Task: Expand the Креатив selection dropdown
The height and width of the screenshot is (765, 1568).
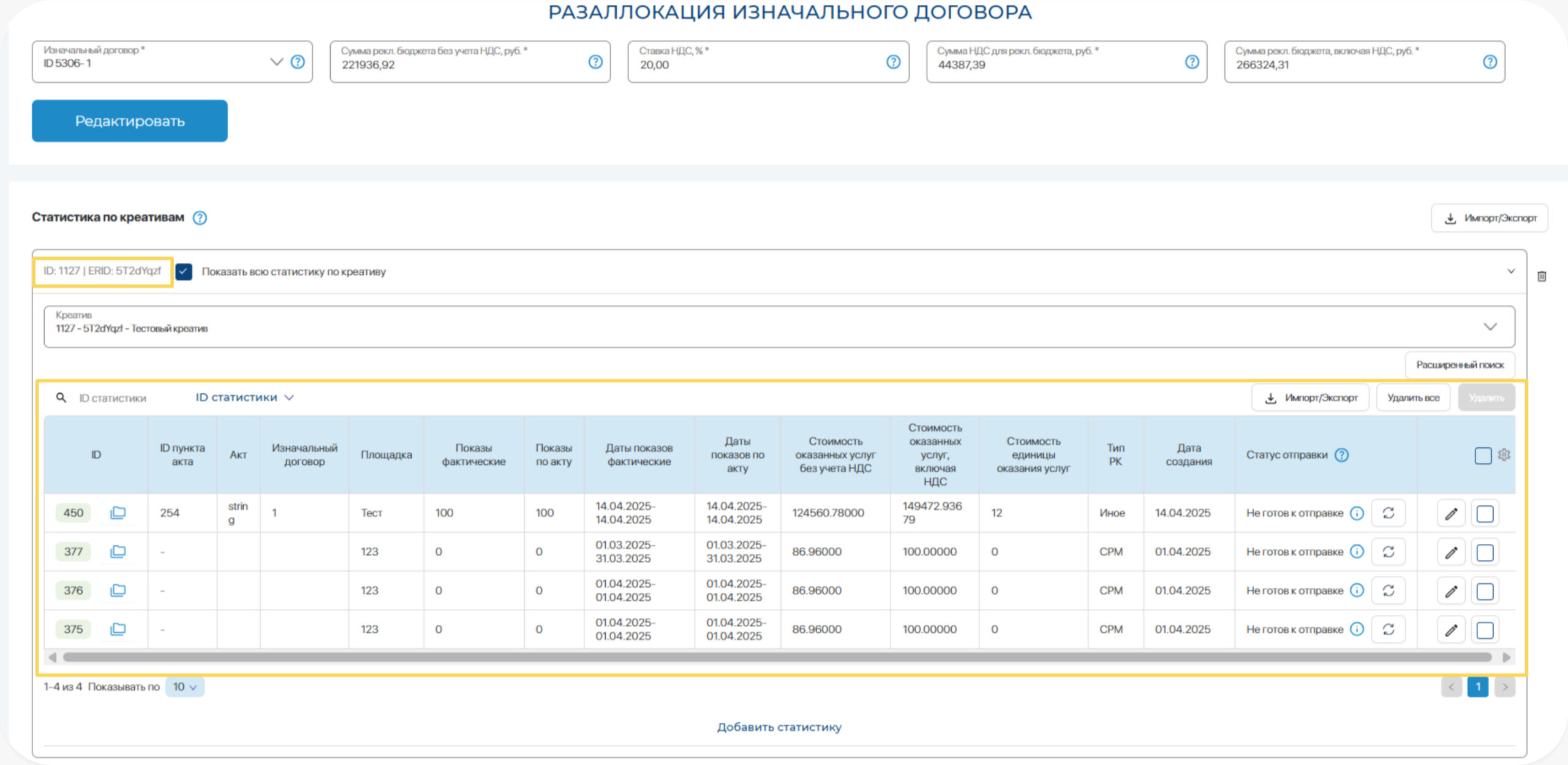Action: (x=1490, y=327)
